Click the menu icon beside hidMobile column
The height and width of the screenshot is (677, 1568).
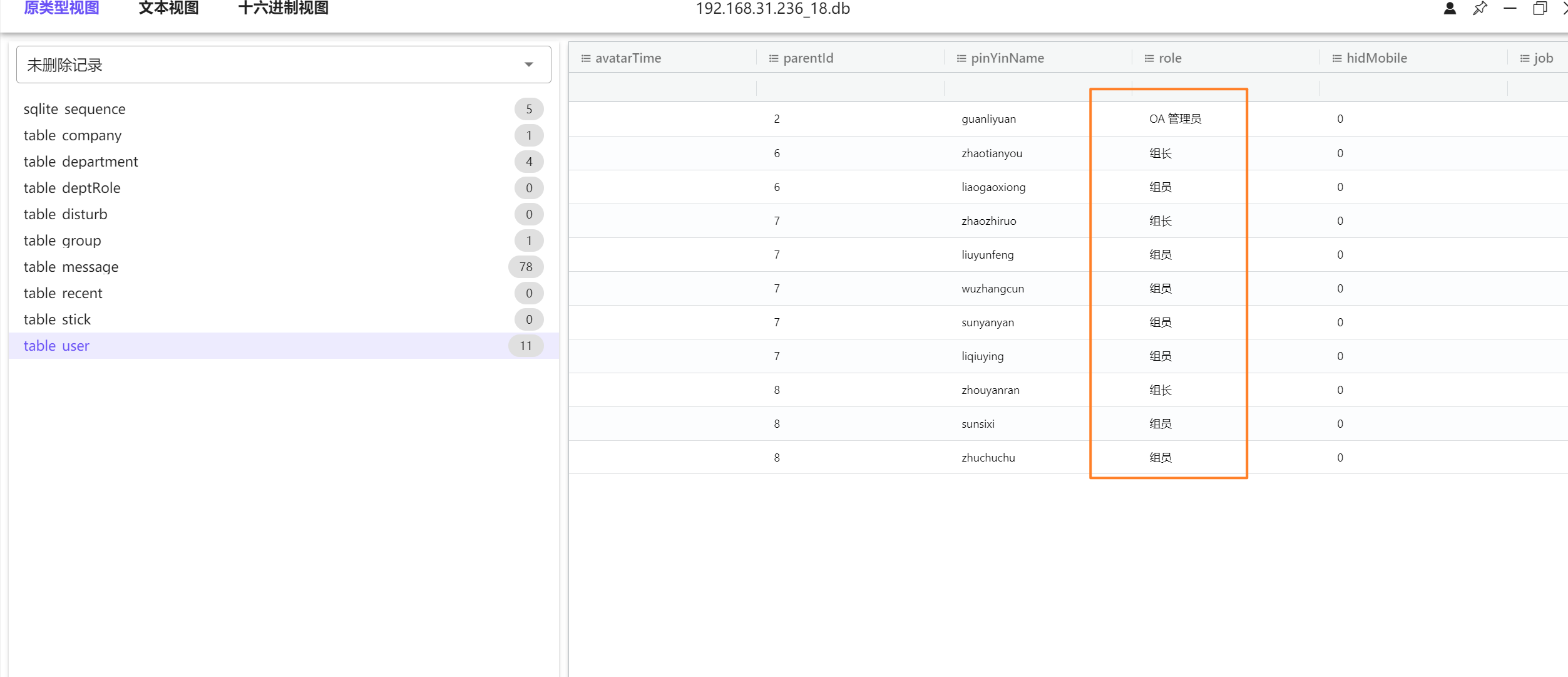coord(1337,58)
